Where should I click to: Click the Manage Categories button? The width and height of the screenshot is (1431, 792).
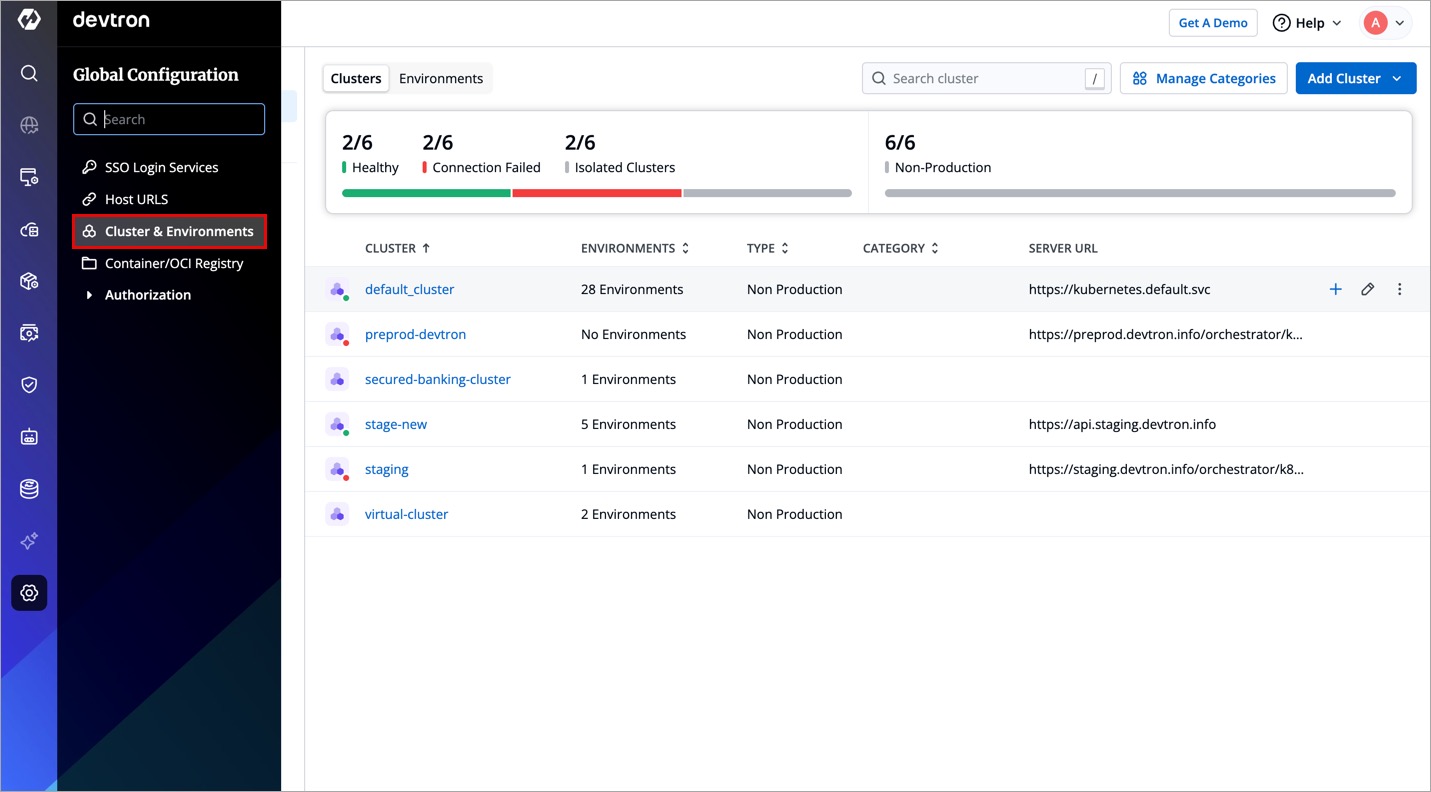click(1203, 78)
